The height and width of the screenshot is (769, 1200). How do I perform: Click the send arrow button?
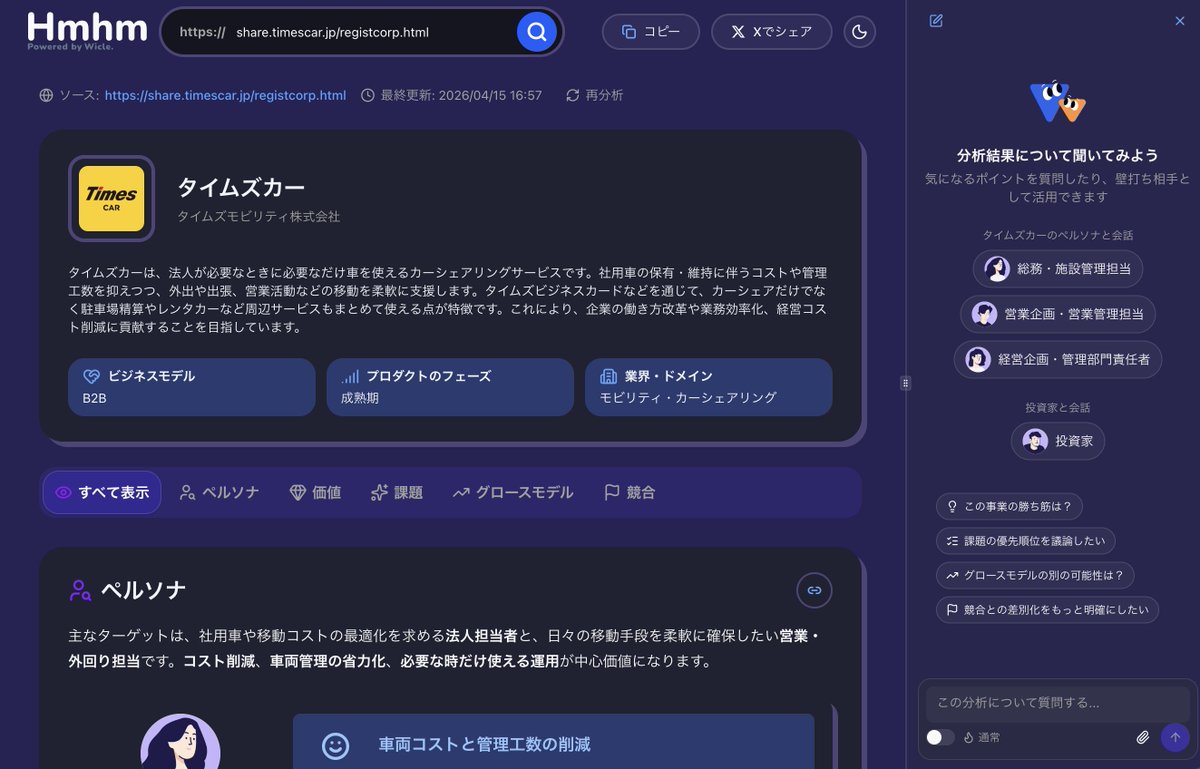pos(1175,737)
